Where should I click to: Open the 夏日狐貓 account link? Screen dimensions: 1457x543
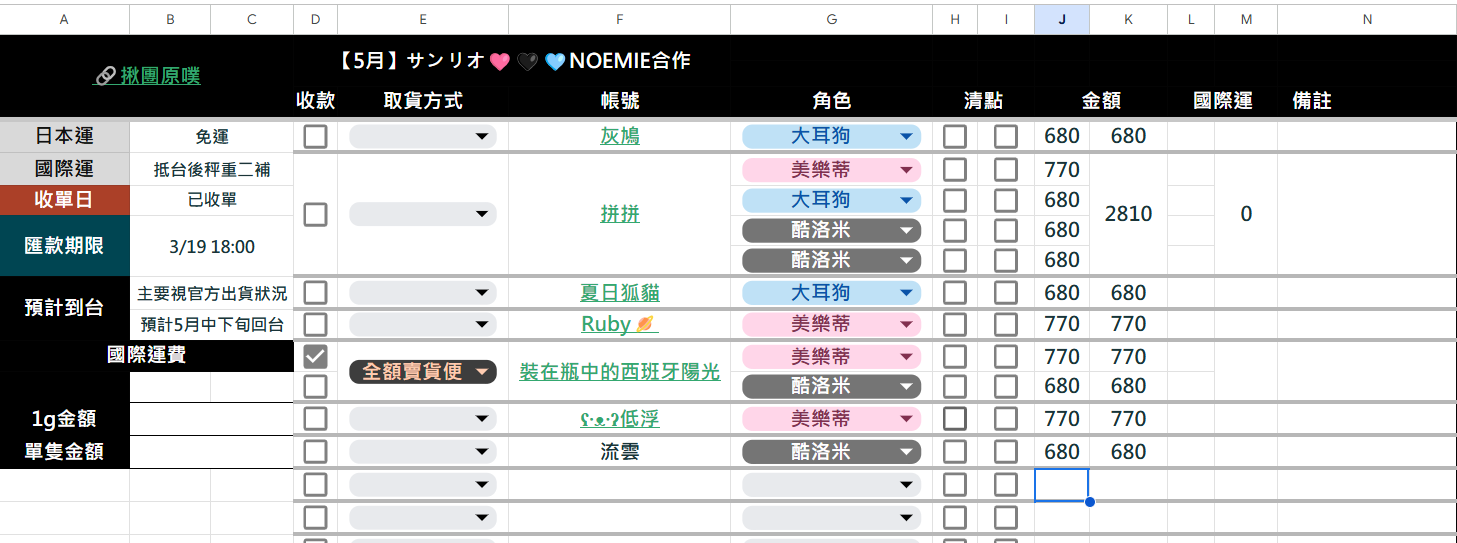(620, 293)
